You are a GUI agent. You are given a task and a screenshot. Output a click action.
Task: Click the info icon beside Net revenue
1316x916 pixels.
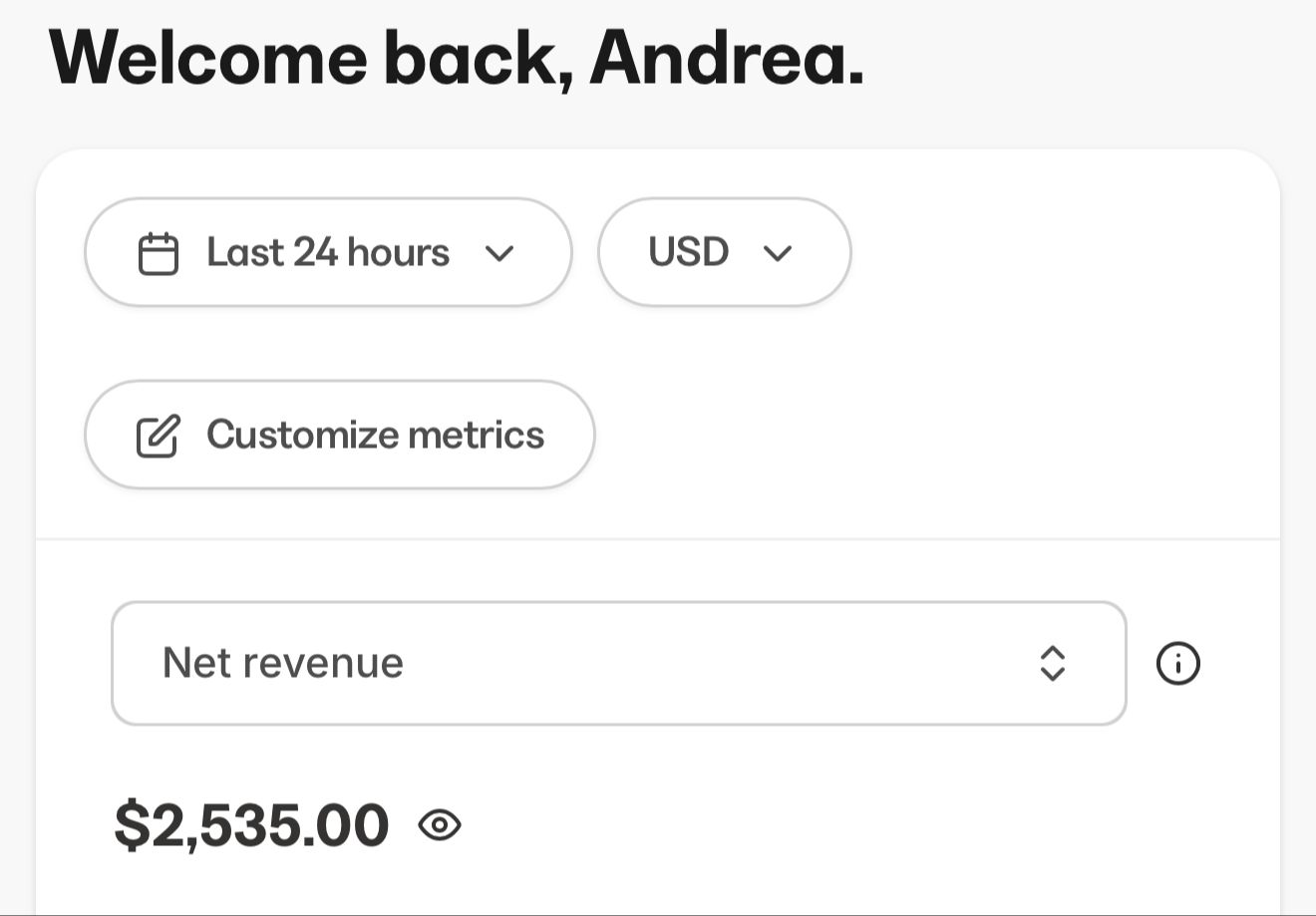pyautogui.click(x=1177, y=663)
